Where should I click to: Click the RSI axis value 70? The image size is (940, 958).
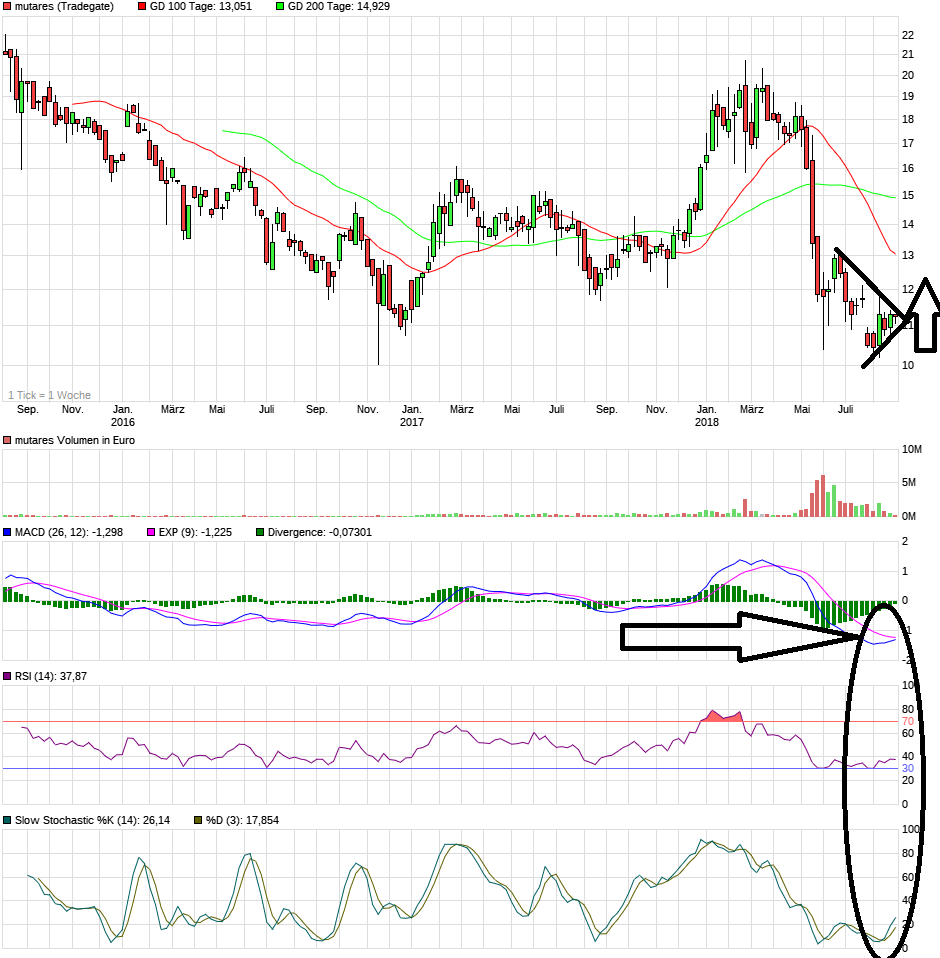tap(908, 722)
